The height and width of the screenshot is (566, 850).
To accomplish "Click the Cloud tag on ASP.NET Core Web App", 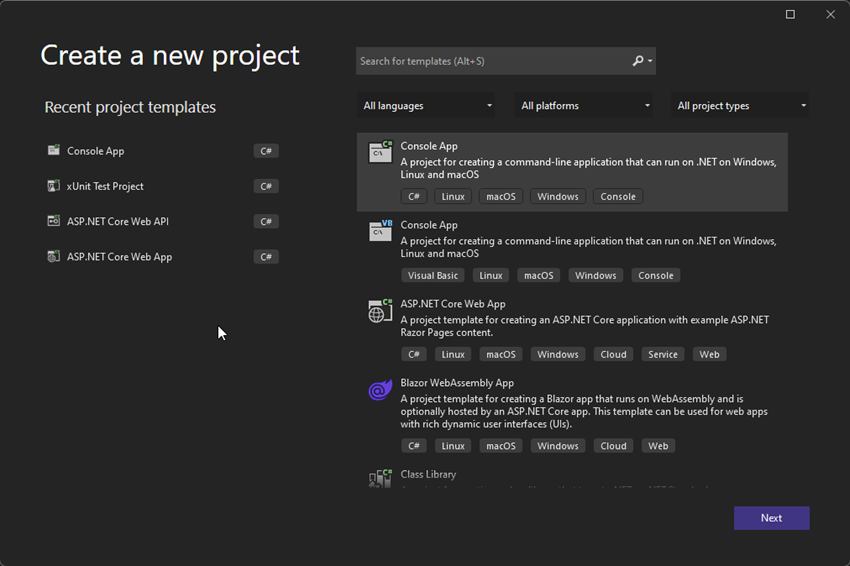I will (613, 355).
